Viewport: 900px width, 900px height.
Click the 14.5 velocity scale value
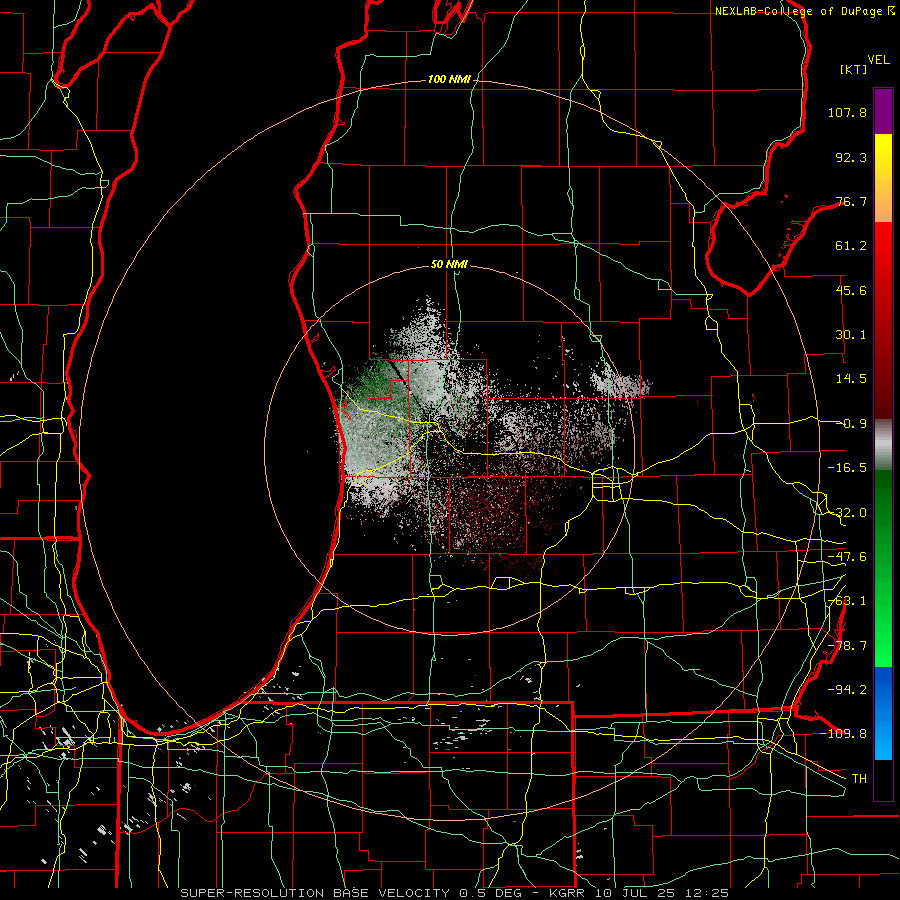click(x=851, y=379)
